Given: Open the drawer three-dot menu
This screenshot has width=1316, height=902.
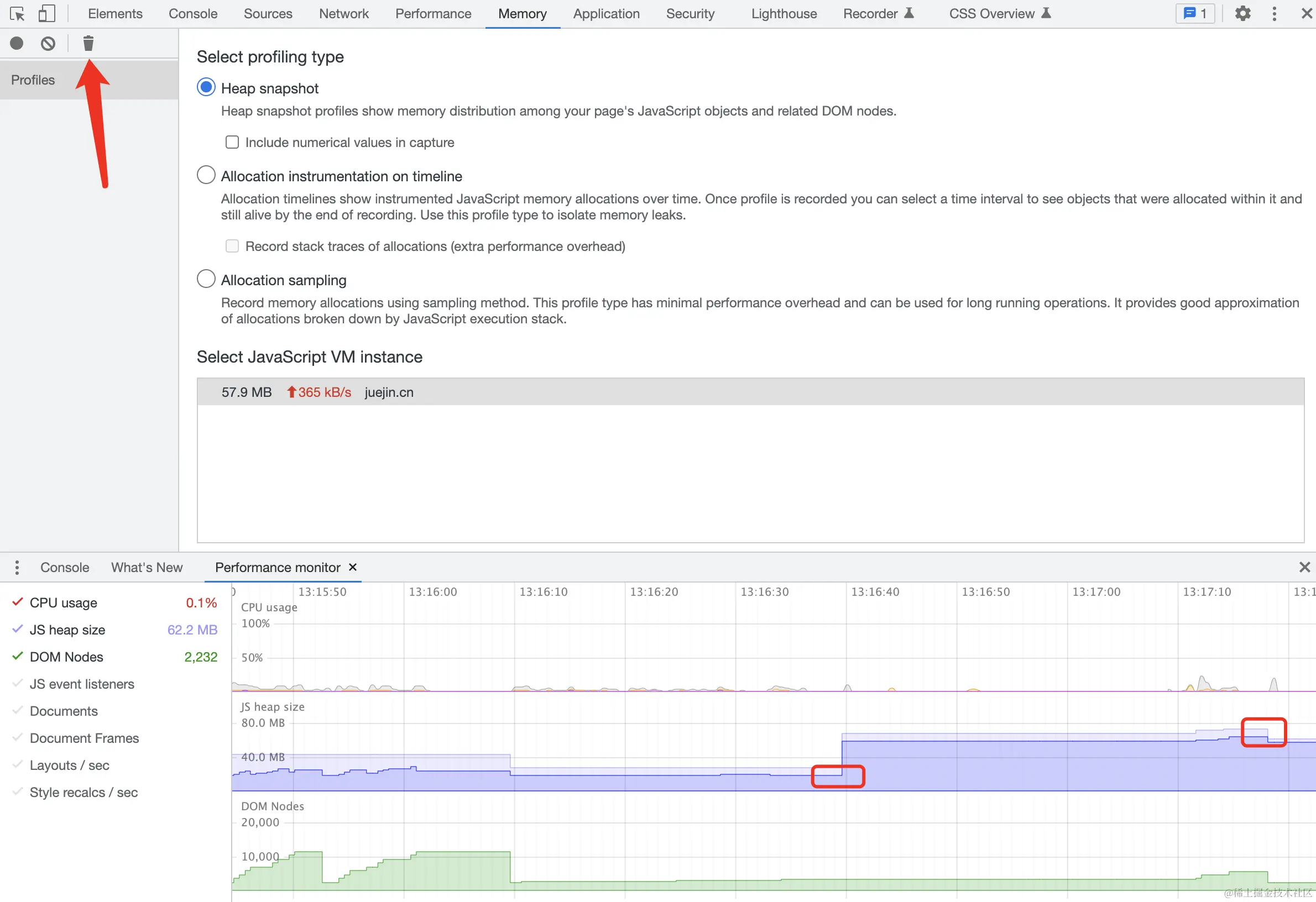Looking at the screenshot, I should coord(17,568).
